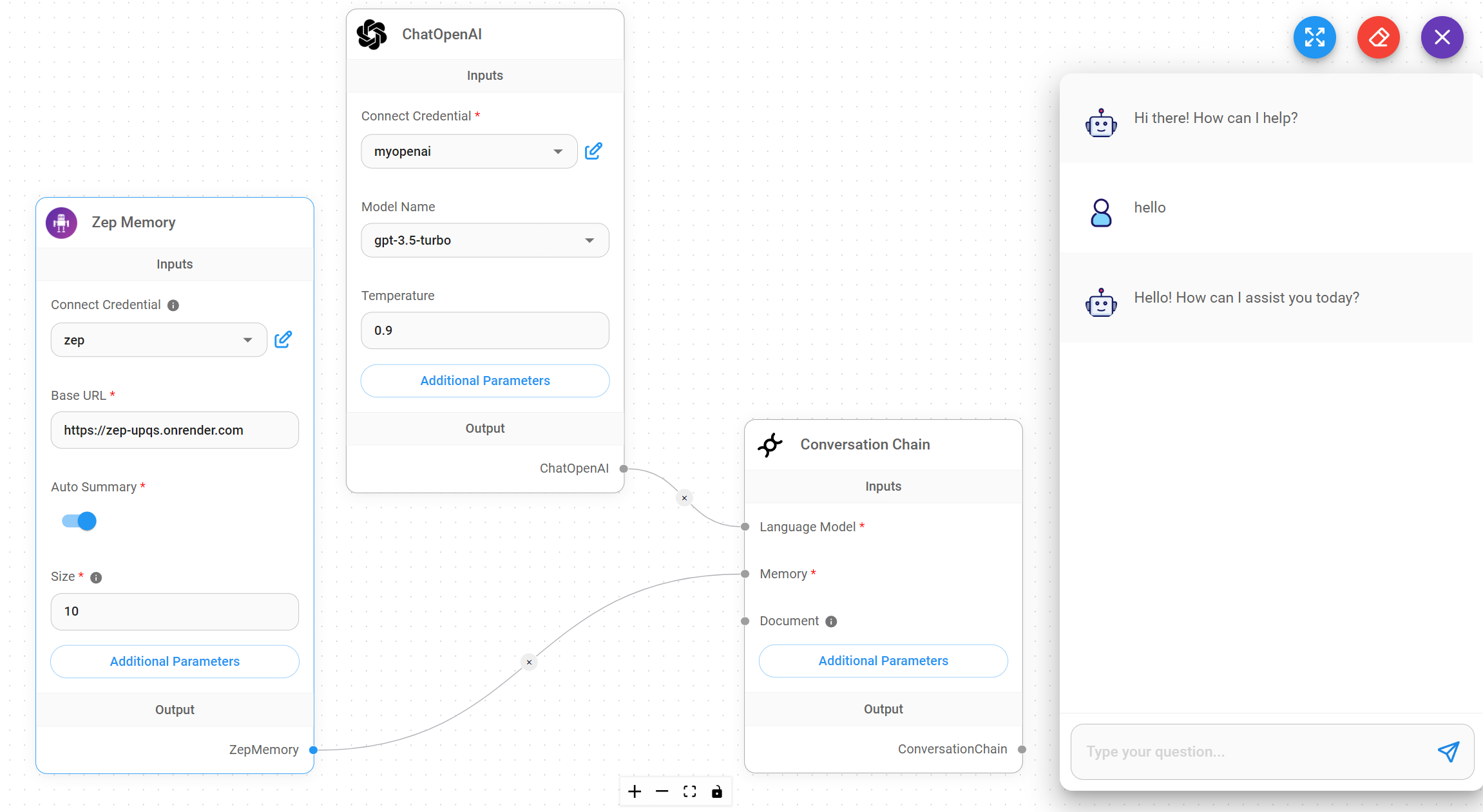
Task: Send message with paper plane icon
Action: click(x=1448, y=751)
